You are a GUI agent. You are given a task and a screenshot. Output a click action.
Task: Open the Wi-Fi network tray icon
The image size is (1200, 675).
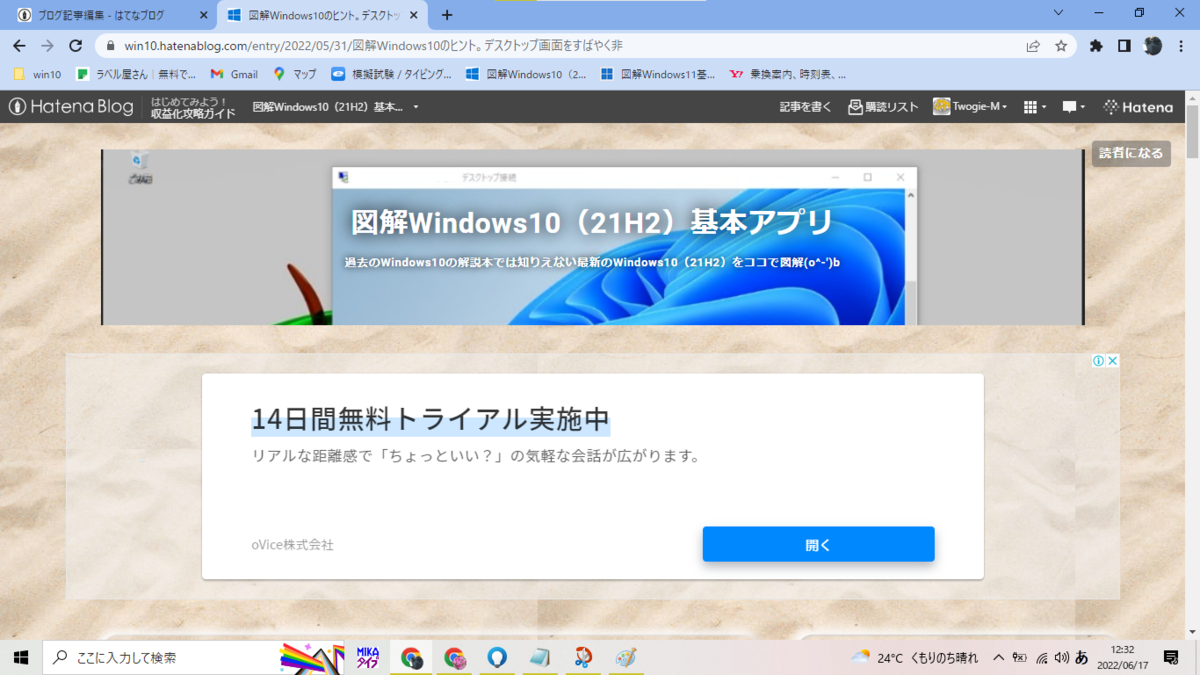tap(1041, 657)
